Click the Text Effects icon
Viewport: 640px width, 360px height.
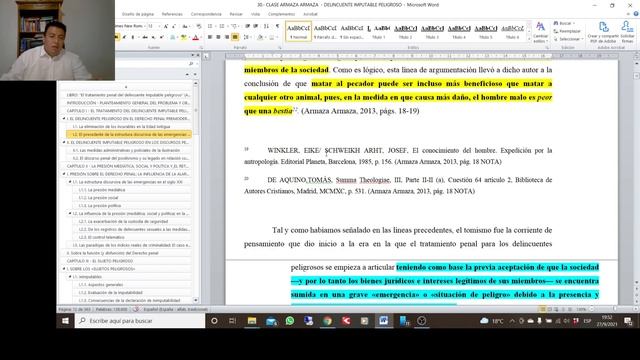point(173,37)
